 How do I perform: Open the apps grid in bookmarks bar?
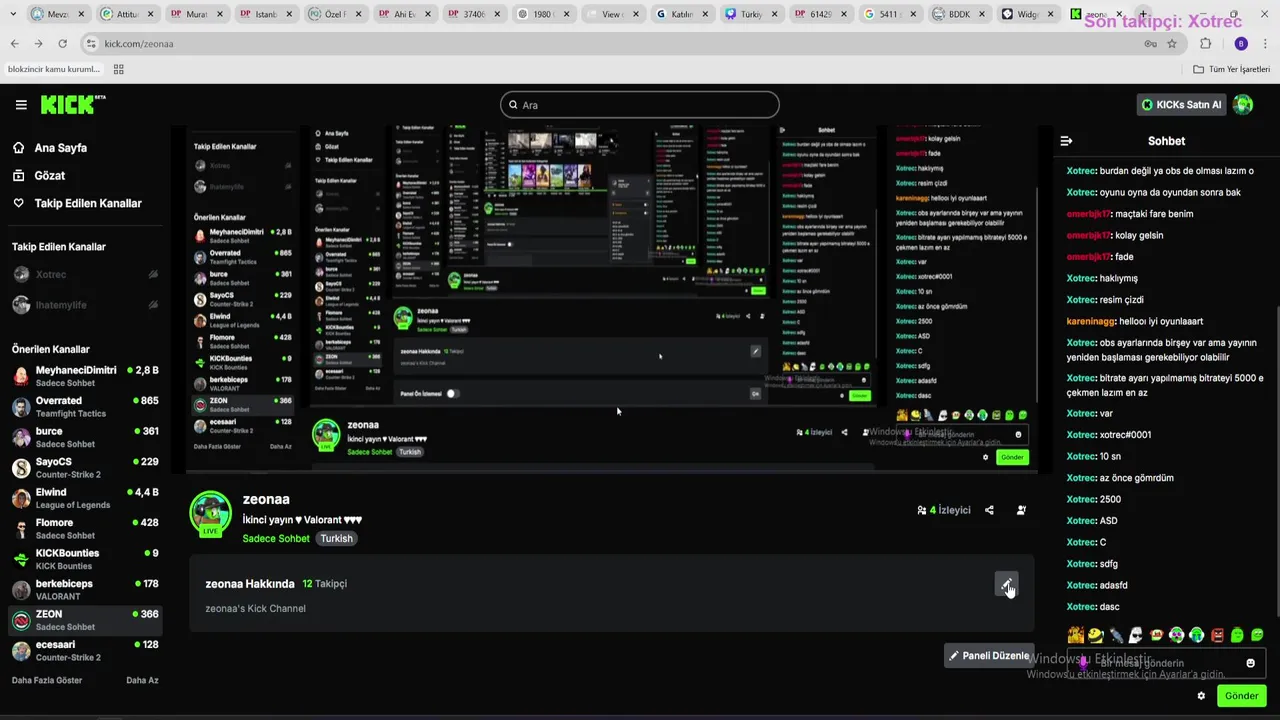point(118,69)
